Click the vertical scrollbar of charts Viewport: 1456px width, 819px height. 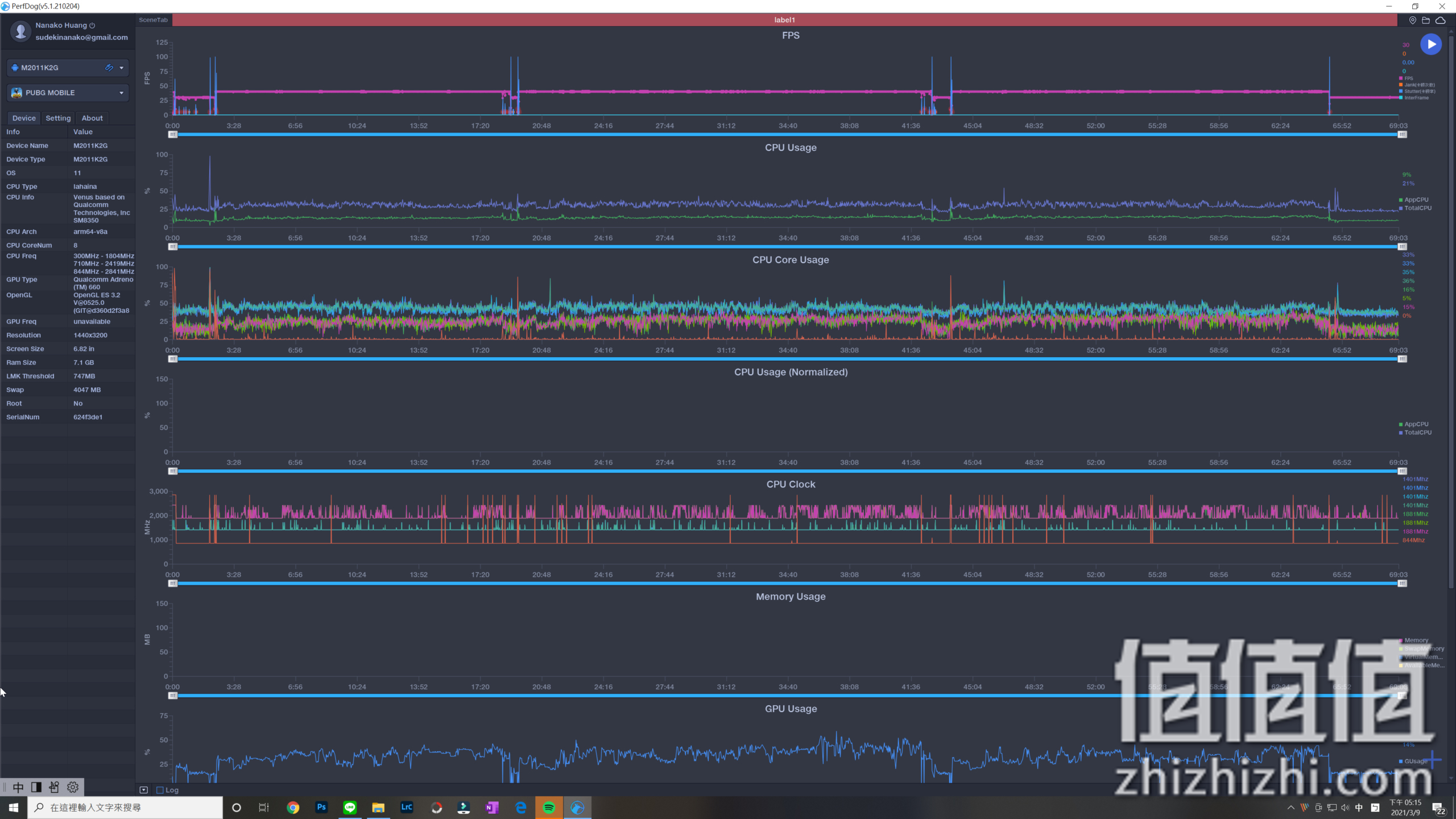point(1451,313)
